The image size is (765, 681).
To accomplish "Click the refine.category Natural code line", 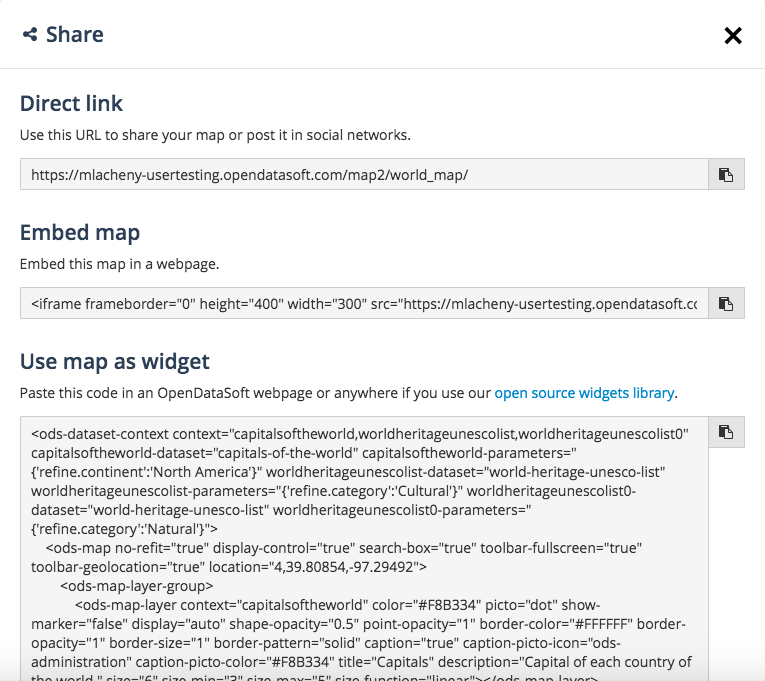I will pos(124,529).
